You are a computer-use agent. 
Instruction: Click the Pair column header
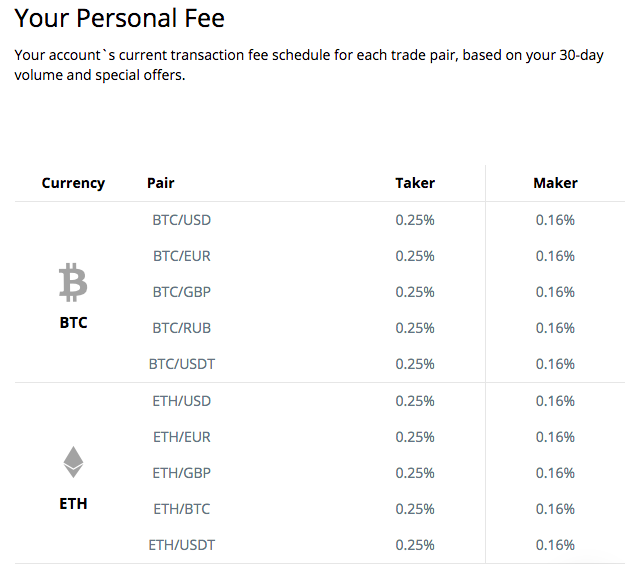tap(161, 183)
